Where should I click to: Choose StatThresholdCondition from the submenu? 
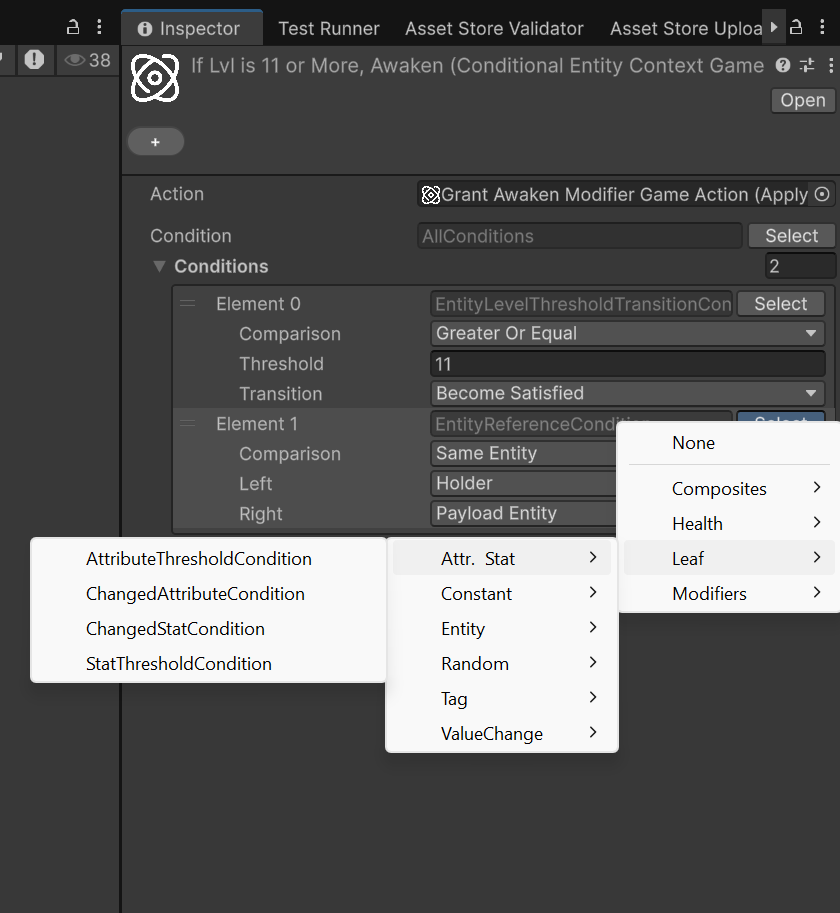tap(208, 663)
